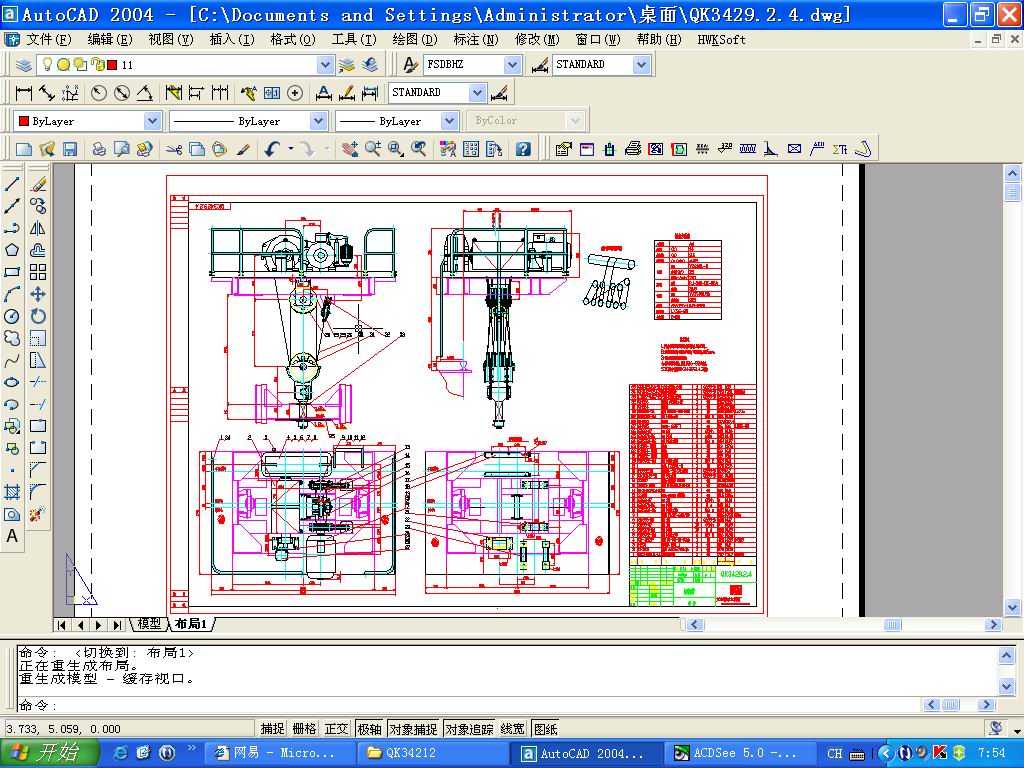
Task: Click the drawing area's vertical scrollbar down arrow
Action: click(x=1011, y=605)
